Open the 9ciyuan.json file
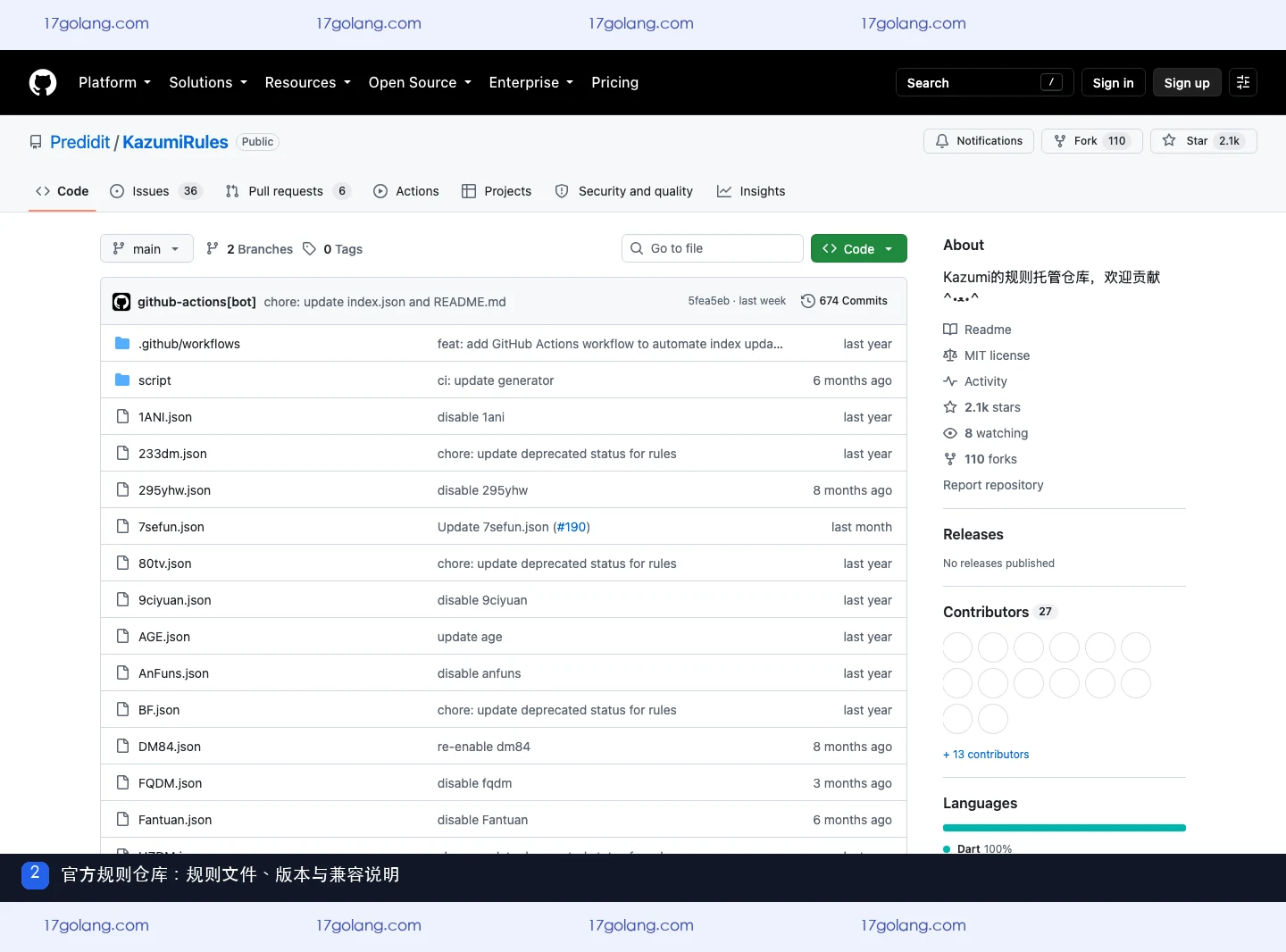Viewport: 1286px width, 952px height. tap(175, 600)
